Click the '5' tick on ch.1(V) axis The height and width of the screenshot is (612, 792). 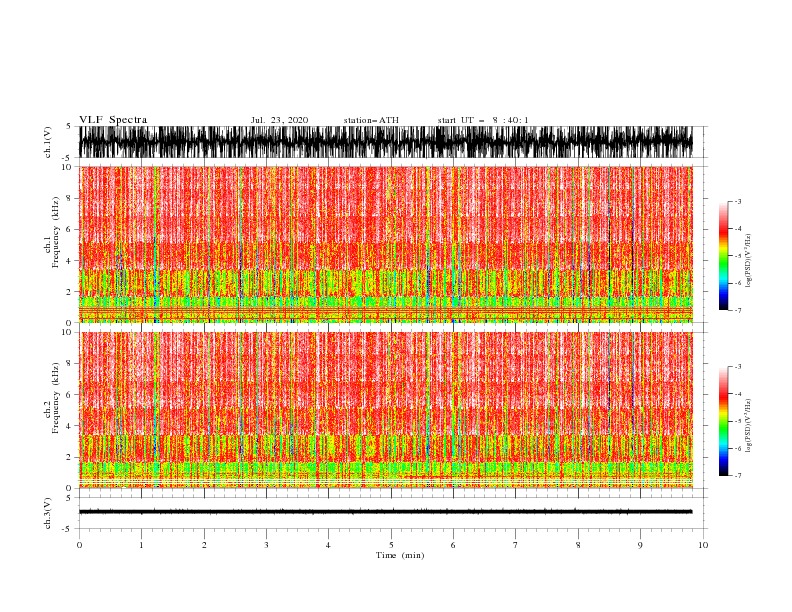point(69,127)
